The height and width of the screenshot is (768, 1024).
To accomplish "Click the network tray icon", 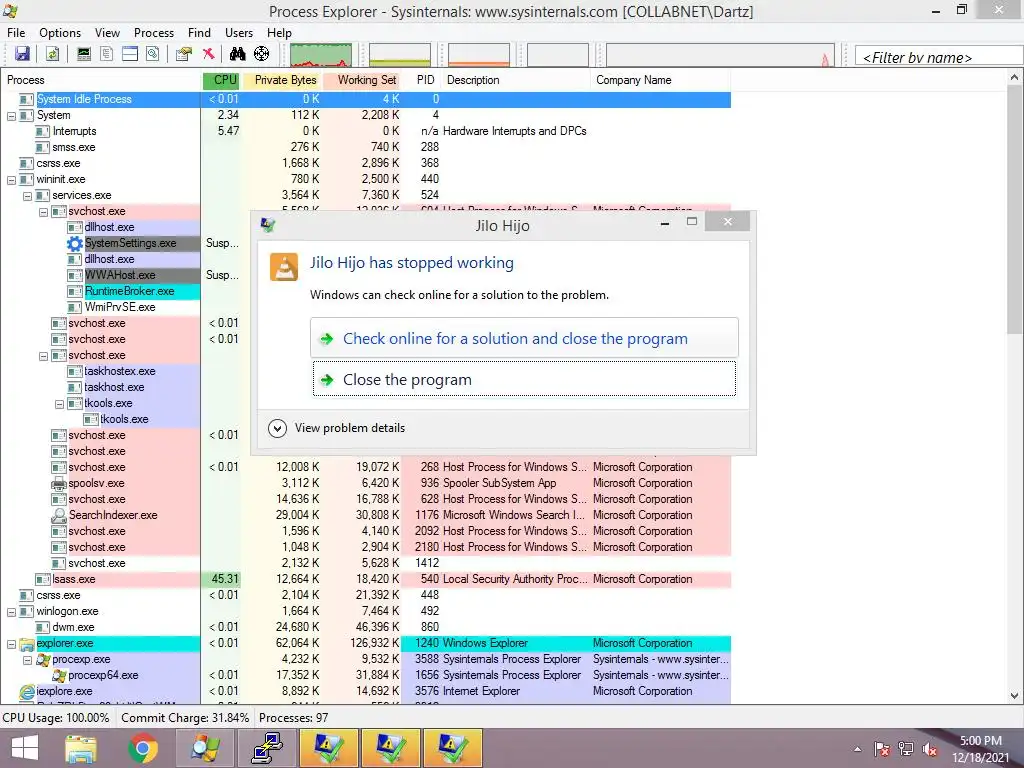I will pos(906,749).
